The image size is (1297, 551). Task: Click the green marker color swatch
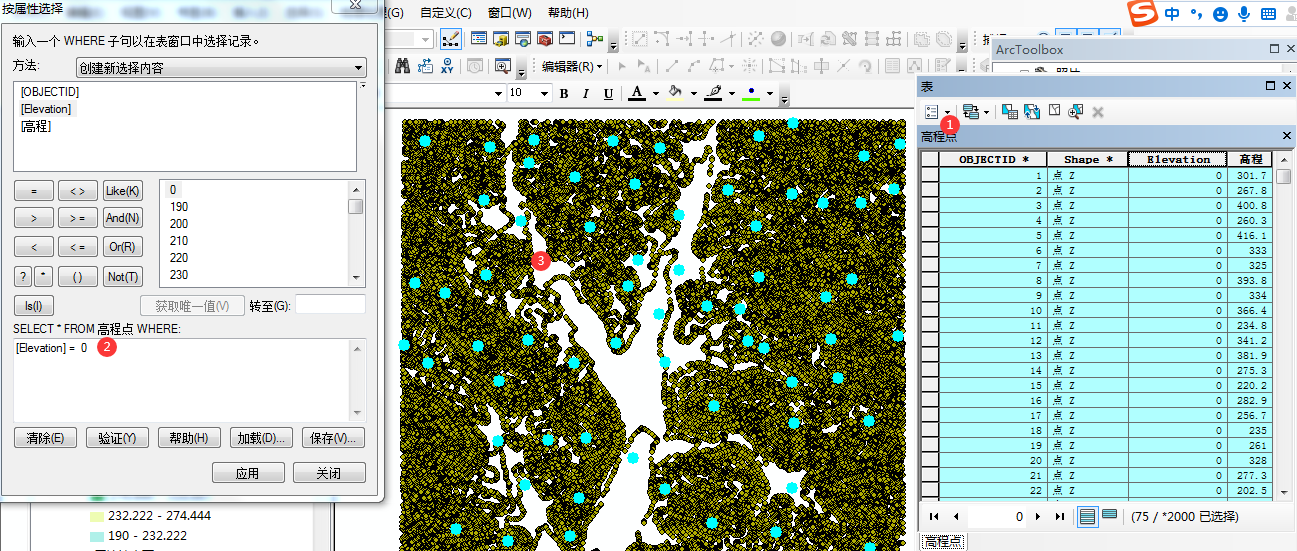tap(752, 93)
